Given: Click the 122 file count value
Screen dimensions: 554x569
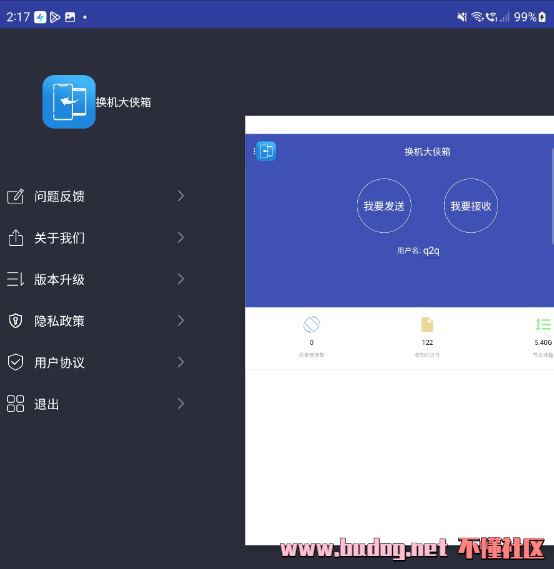Looking at the screenshot, I should 427,343.
